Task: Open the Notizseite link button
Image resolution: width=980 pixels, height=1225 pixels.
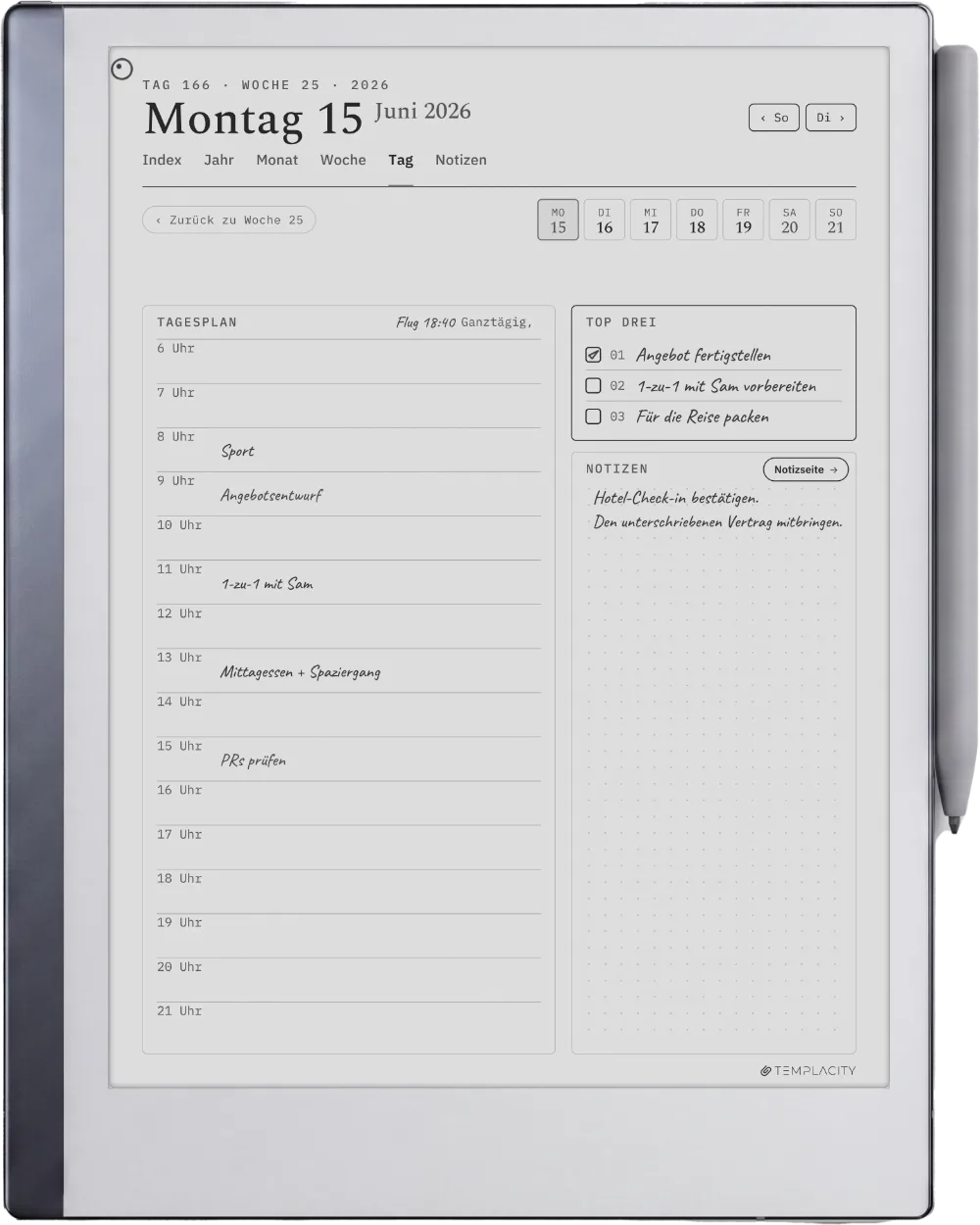Action: pos(806,469)
